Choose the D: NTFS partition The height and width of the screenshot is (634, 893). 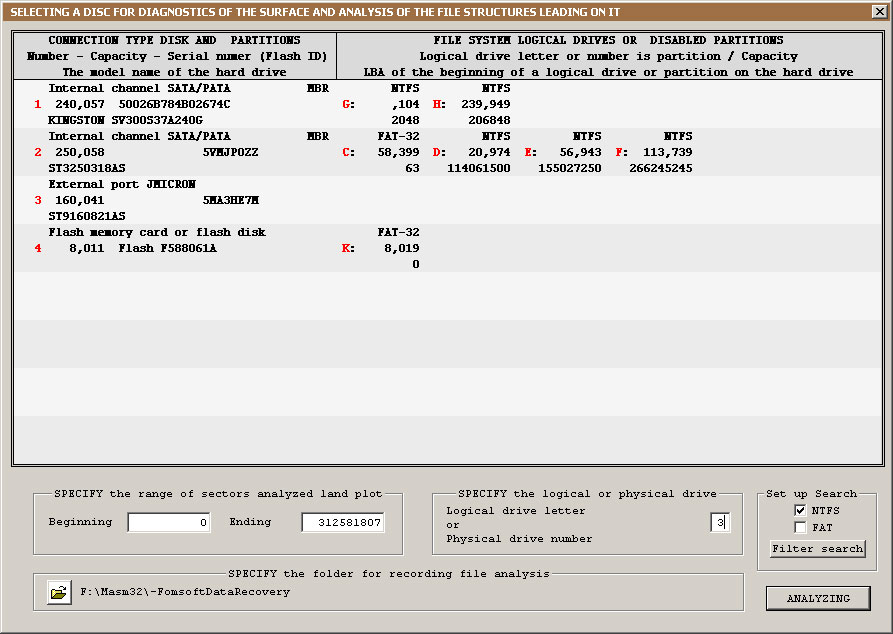[438, 152]
